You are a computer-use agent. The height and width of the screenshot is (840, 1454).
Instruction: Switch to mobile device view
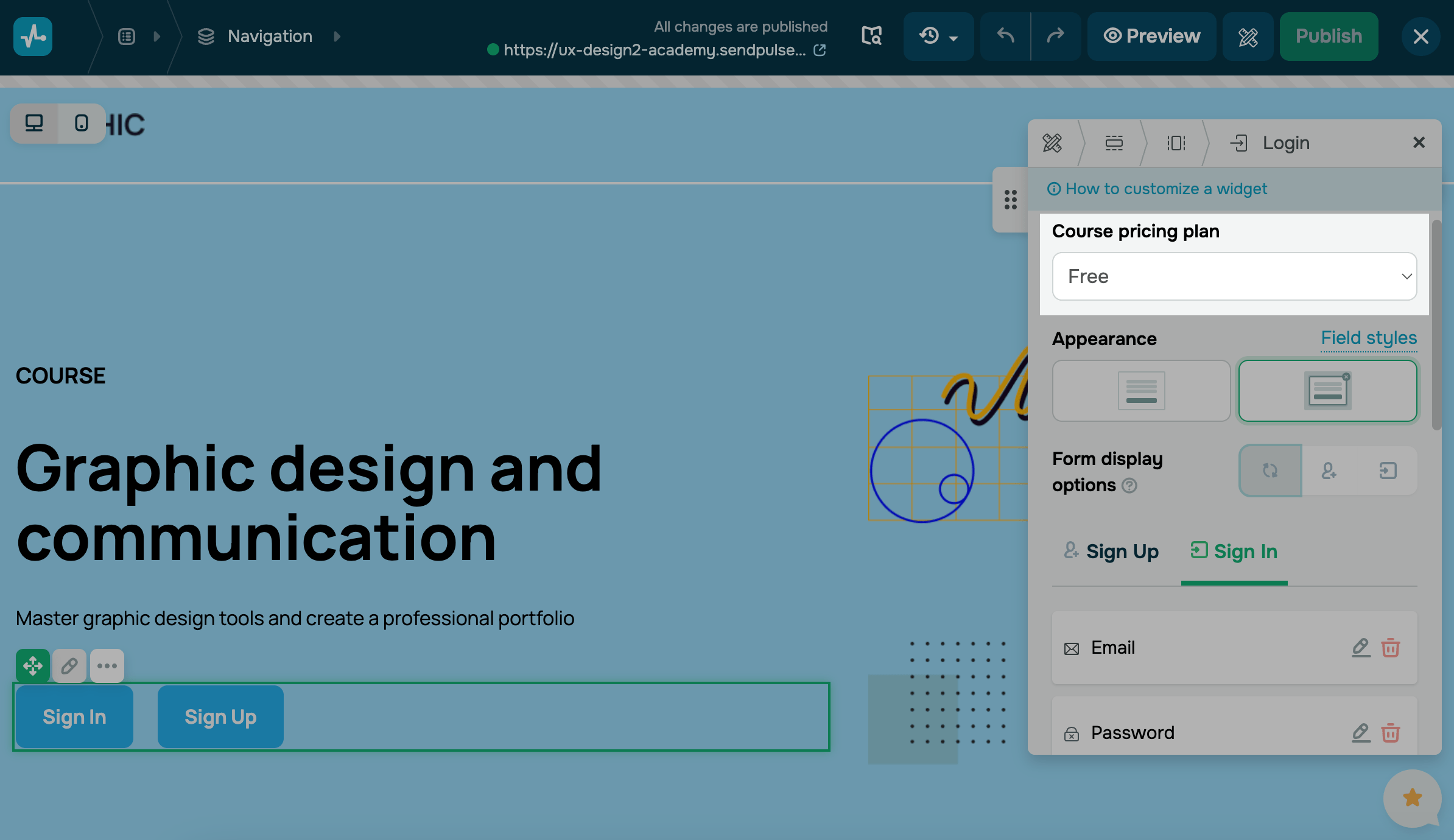(x=81, y=124)
